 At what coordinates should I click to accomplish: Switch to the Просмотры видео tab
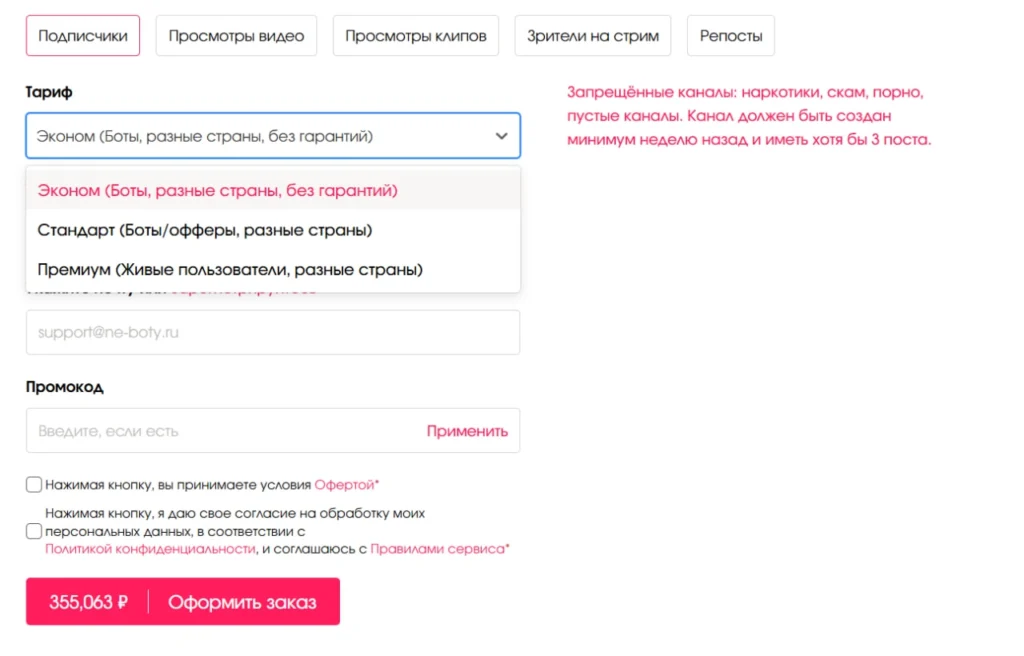click(x=236, y=34)
